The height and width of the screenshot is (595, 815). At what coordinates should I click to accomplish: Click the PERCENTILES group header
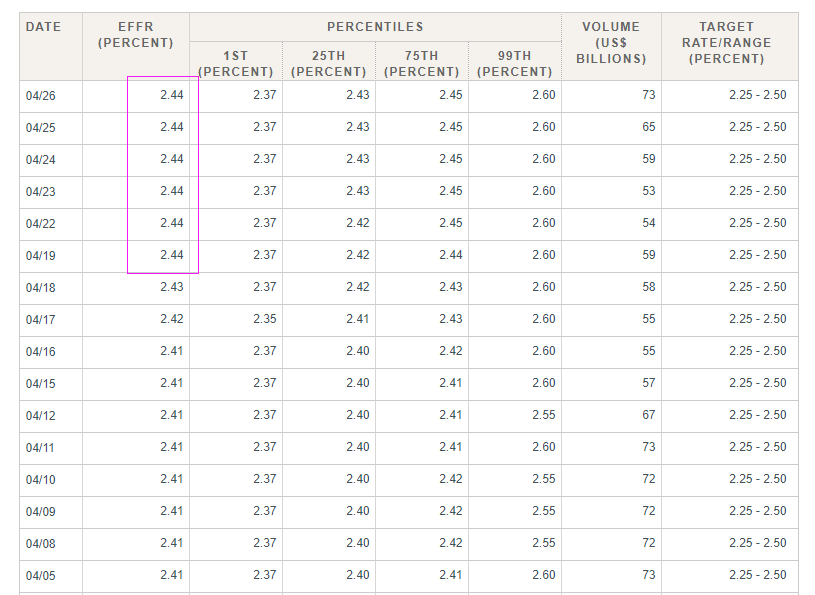pyautogui.click(x=375, y=27)
